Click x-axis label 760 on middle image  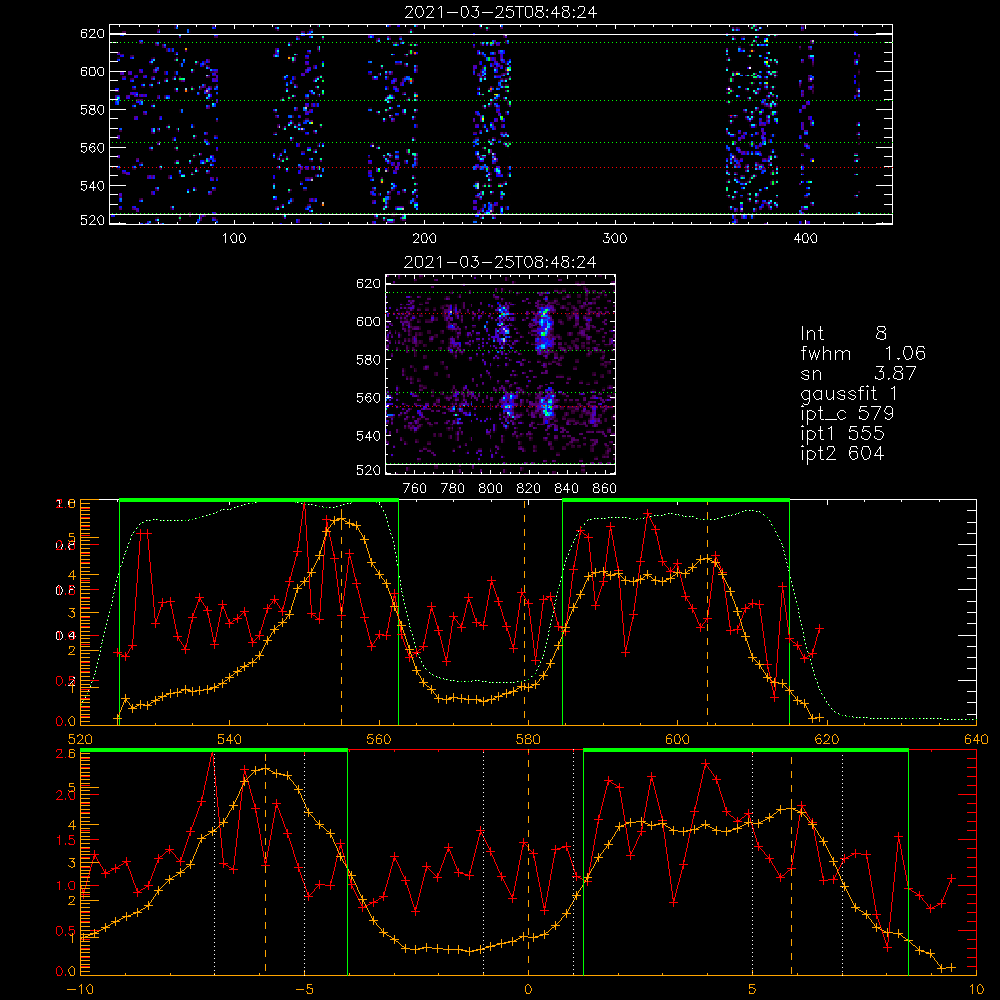pyautogui.click(x=415, y=489)
